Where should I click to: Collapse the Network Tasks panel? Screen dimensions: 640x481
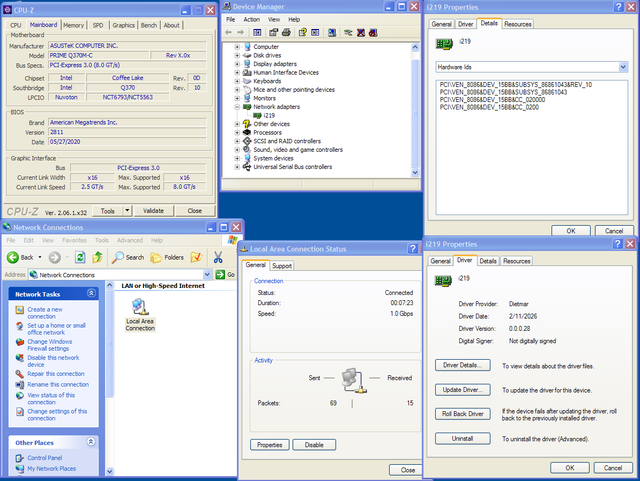91,293
